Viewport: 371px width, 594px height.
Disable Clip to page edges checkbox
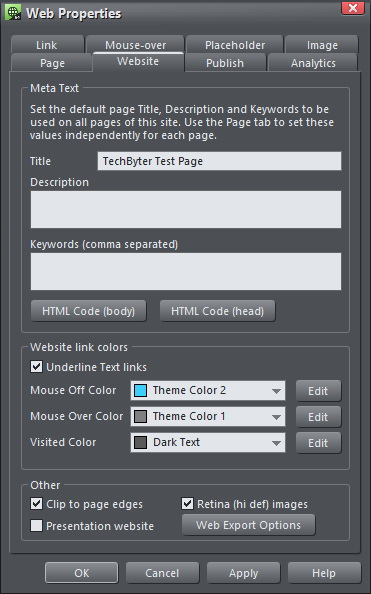[36, 504]
